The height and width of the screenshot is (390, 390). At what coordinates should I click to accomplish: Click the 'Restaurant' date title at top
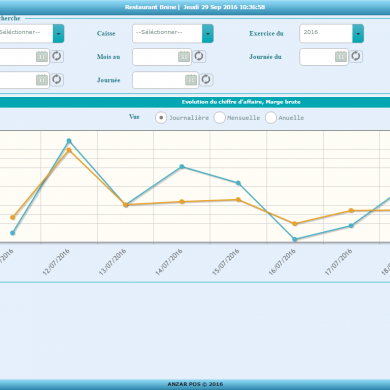[x=195, y=7]
